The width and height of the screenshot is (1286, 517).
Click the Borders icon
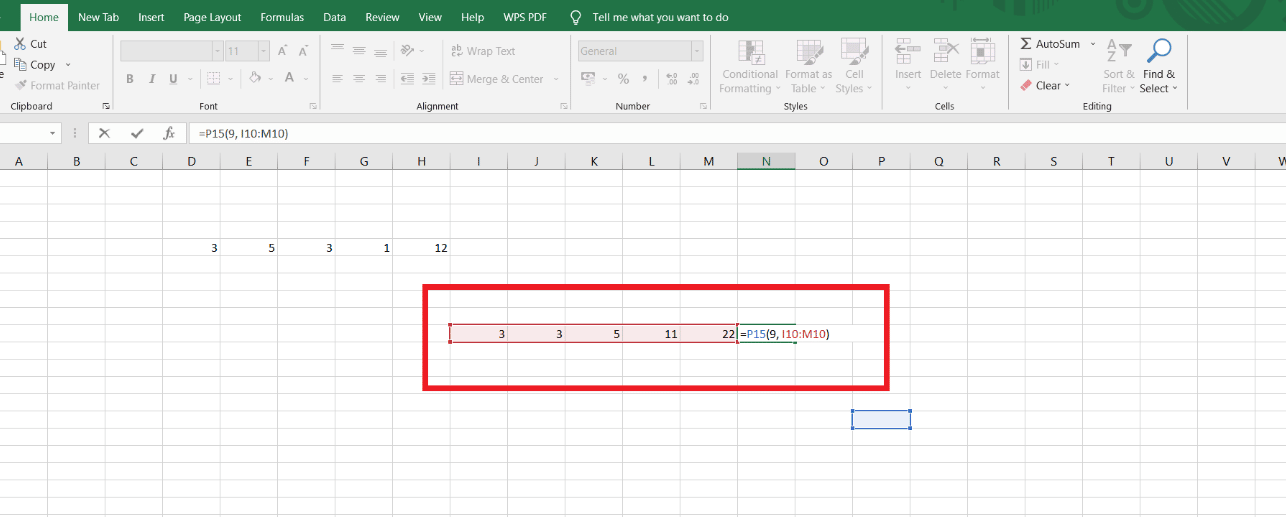click(211, 79)
